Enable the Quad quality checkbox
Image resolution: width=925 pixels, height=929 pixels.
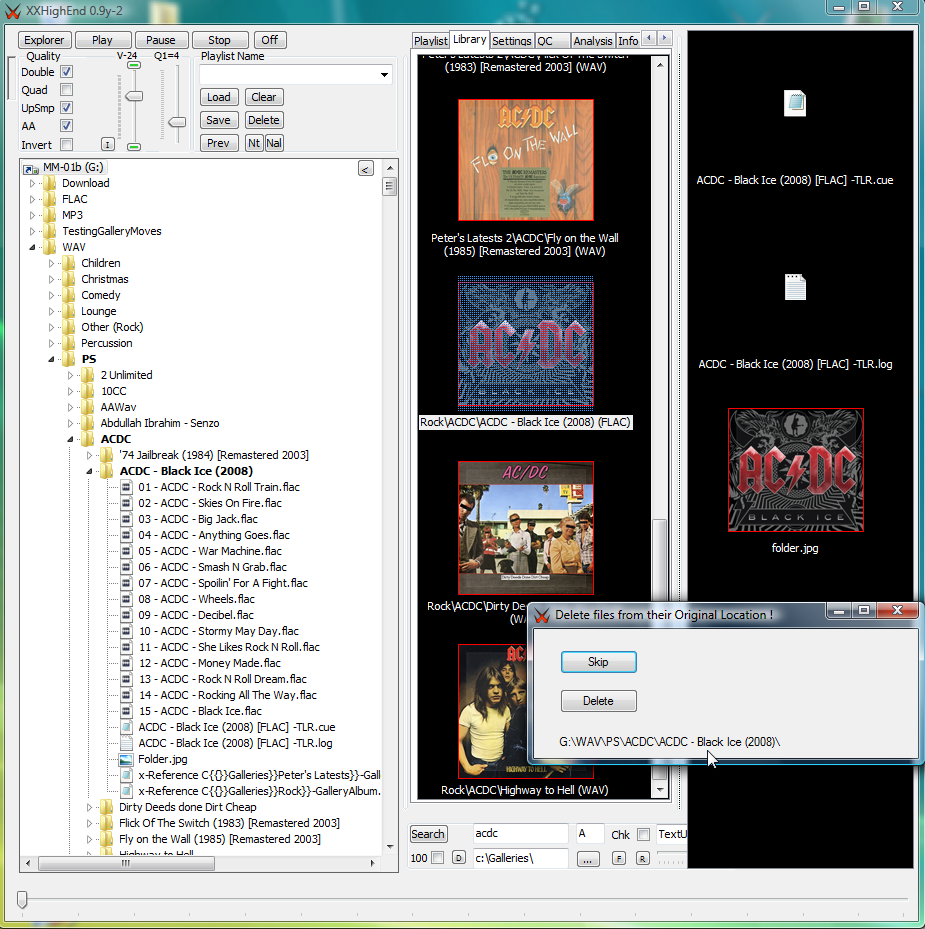pyautogui.click(x=66, y=89)
